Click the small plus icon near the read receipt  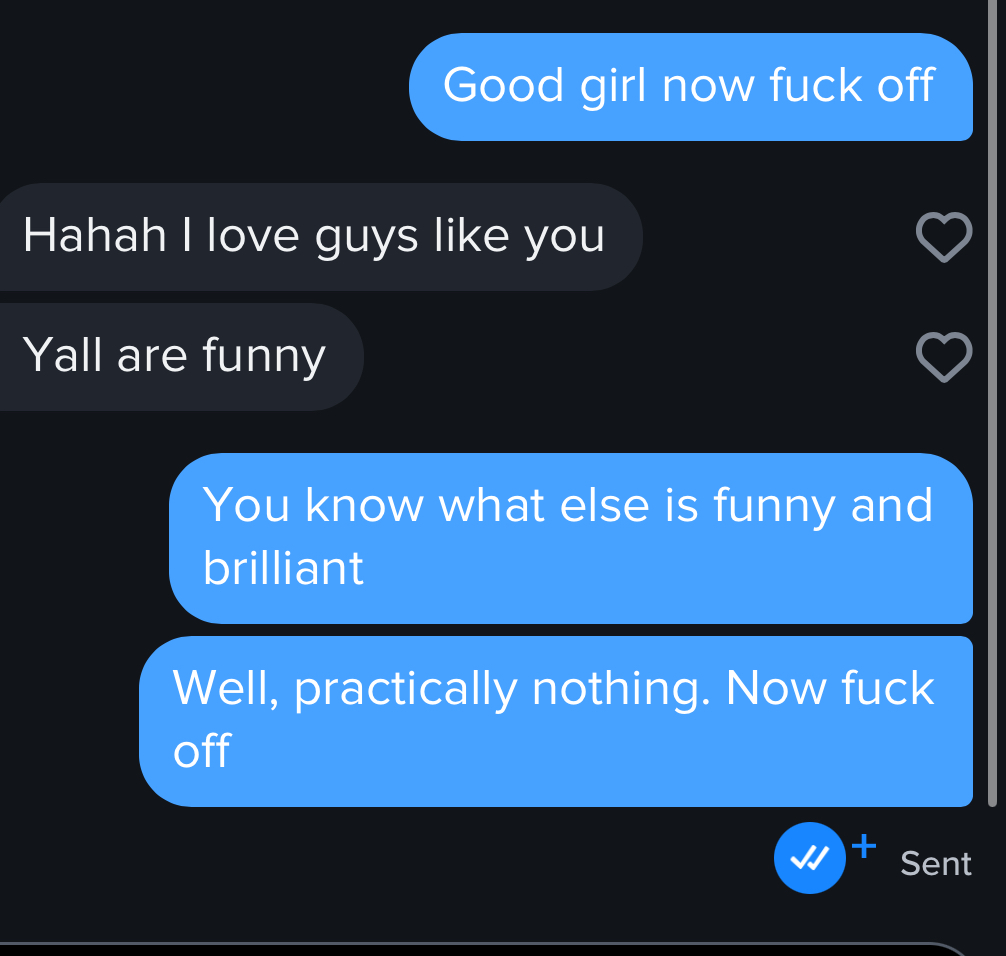(864, 845)
